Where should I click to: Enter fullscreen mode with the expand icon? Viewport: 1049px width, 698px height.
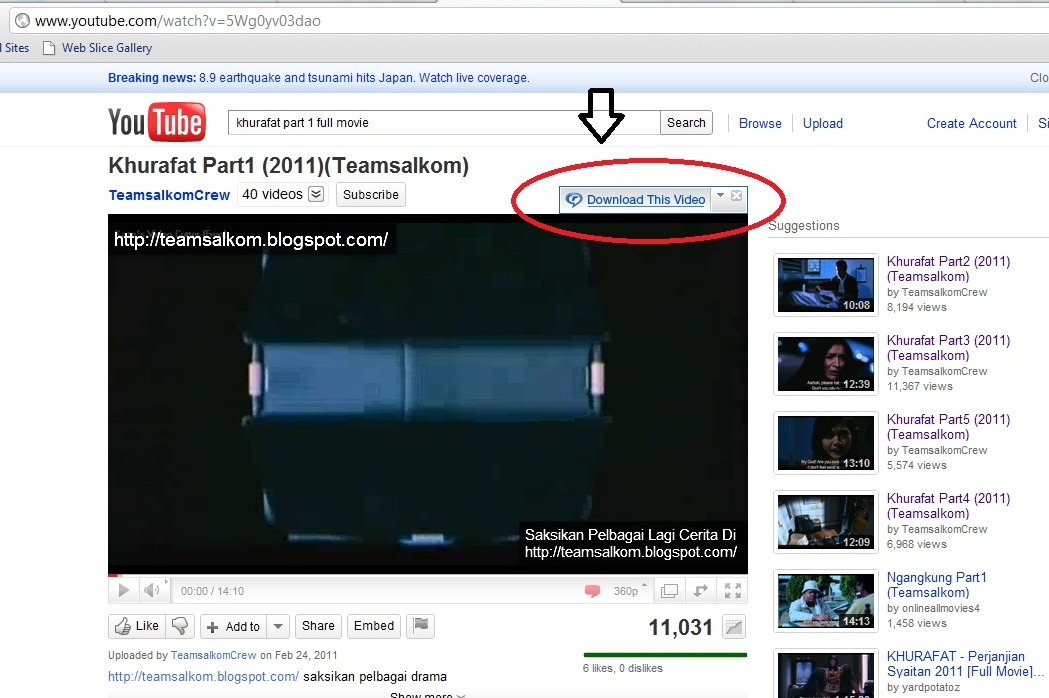pos(733,591)
